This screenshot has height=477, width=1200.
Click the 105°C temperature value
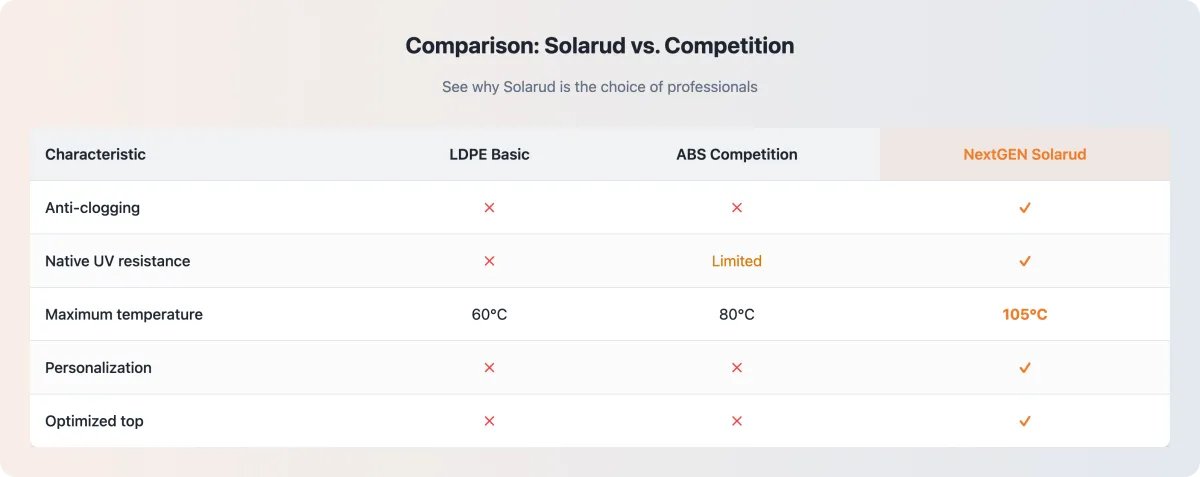click(1025, 314)
